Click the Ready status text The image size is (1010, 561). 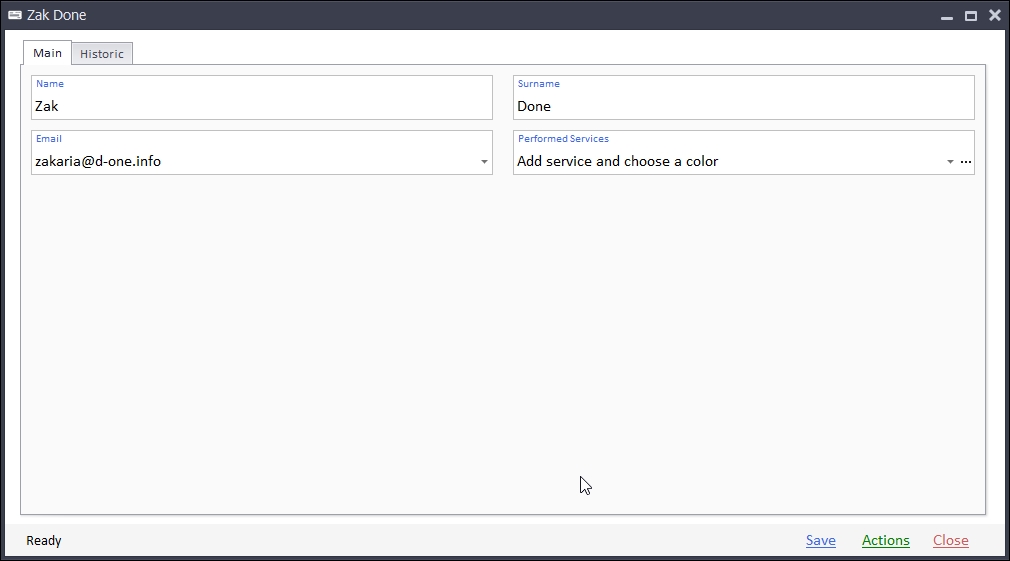[x=44, y=541]
